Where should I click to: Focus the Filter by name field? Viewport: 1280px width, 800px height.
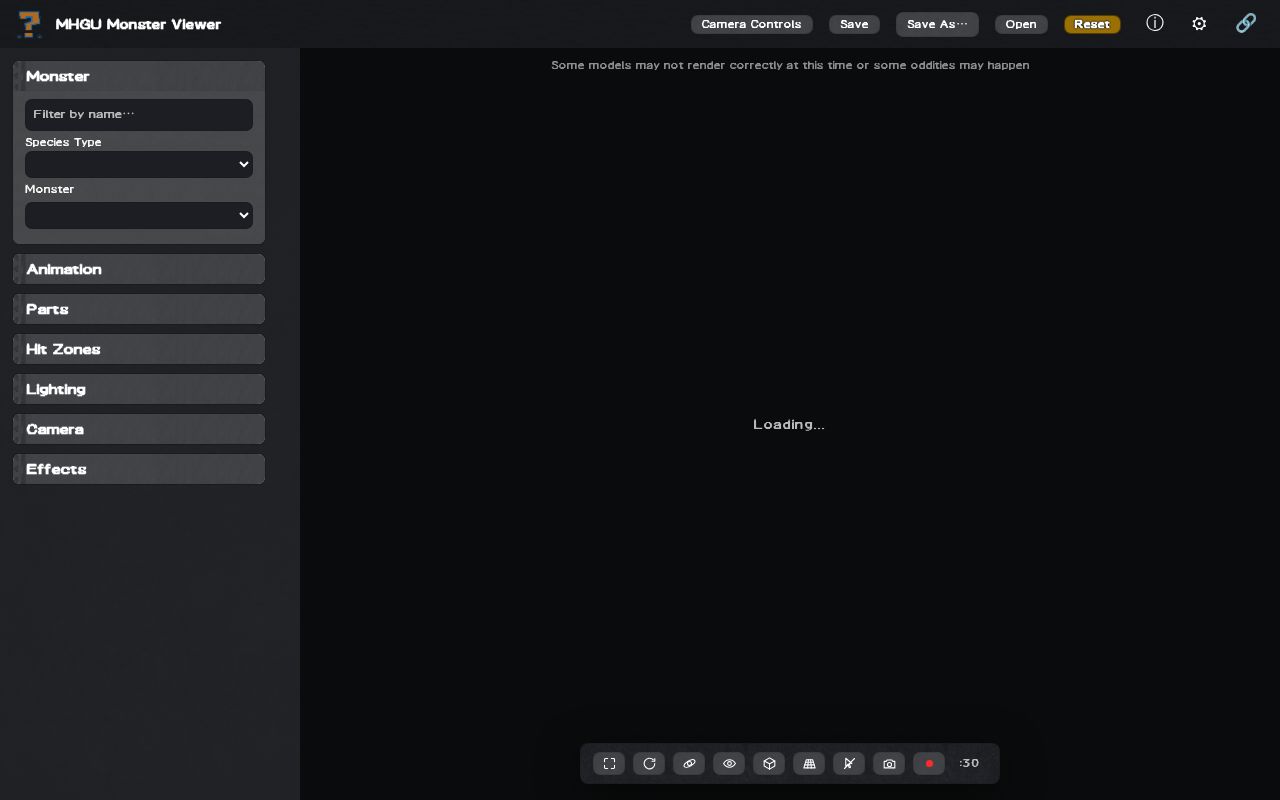[x=139, y=114]
